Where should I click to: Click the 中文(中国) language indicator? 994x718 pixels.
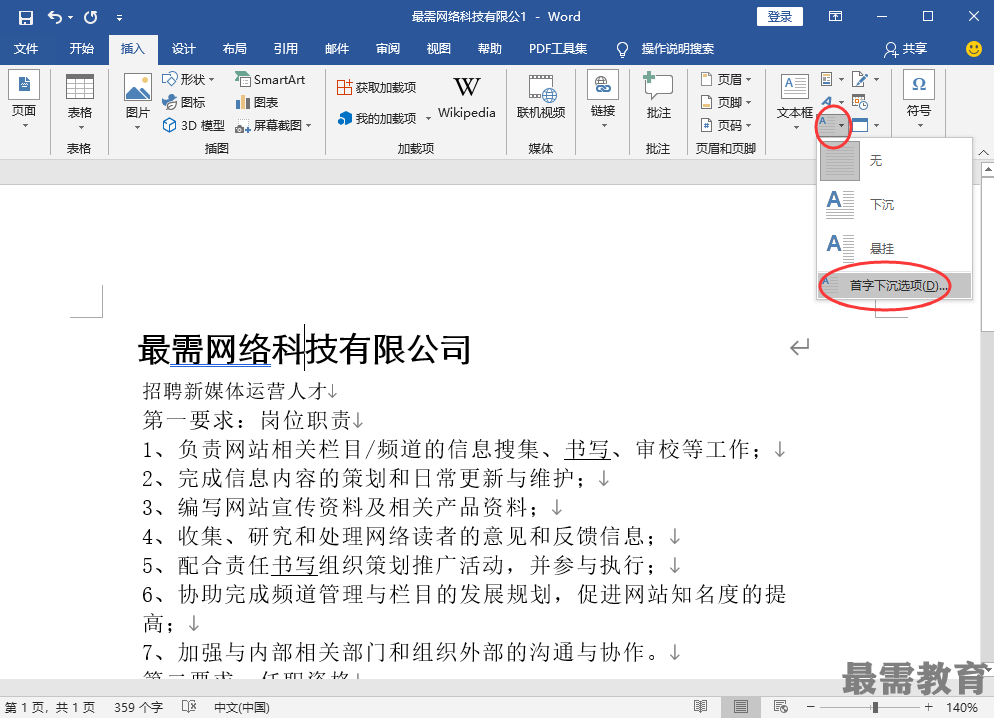coord(242,707)
